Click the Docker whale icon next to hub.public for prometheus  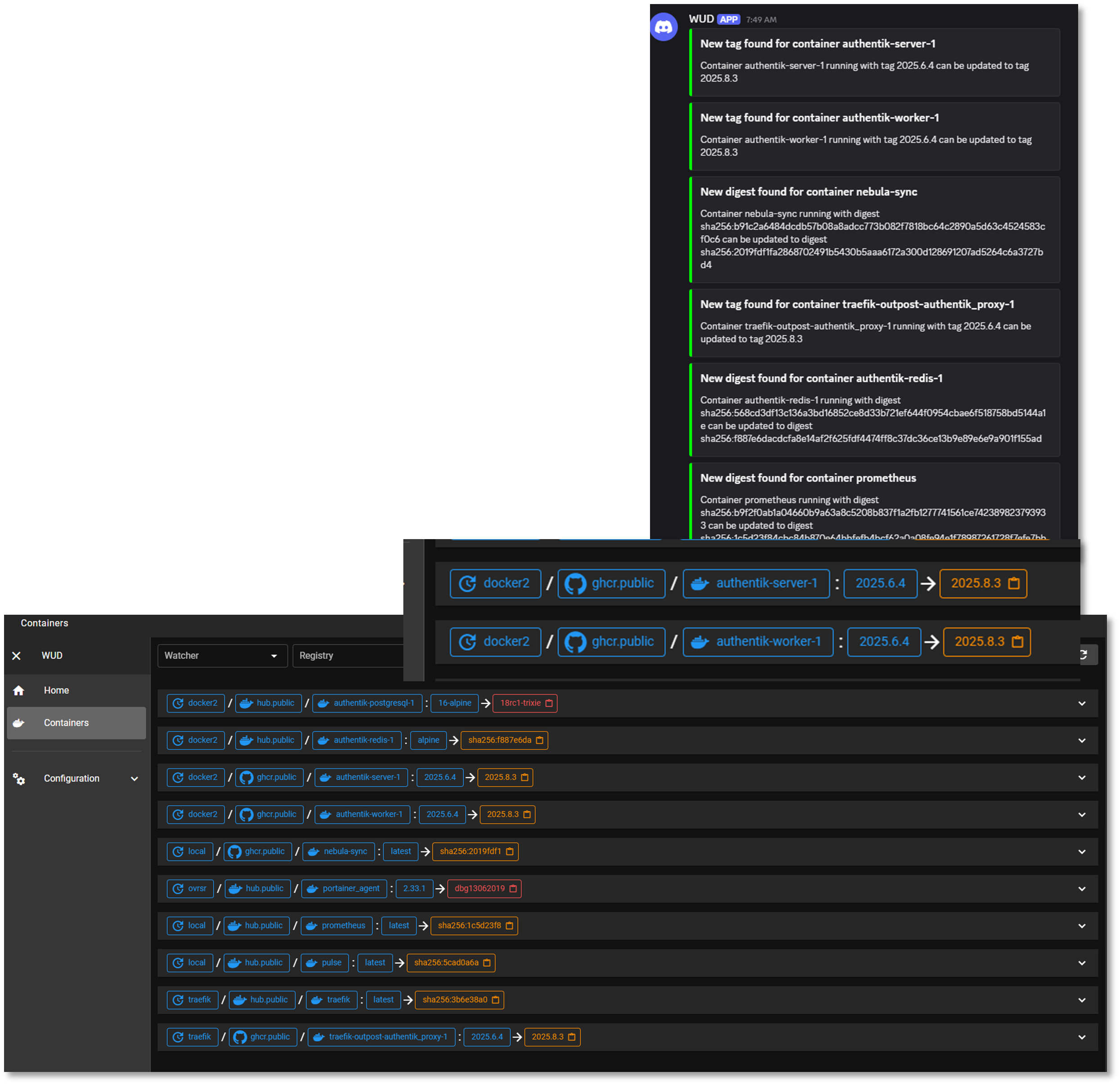point(234,926)
